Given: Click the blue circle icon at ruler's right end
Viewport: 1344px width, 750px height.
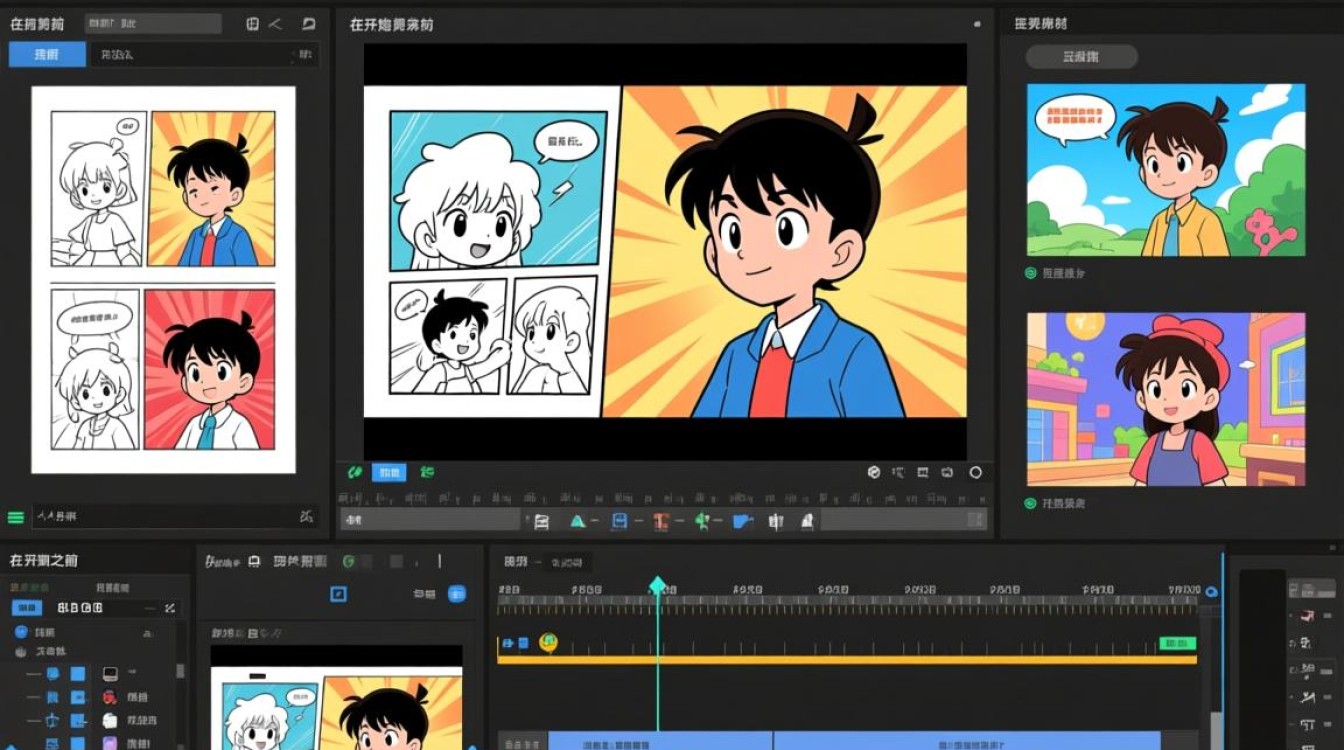Looking at the screenshot, I should pos(1212,591).
